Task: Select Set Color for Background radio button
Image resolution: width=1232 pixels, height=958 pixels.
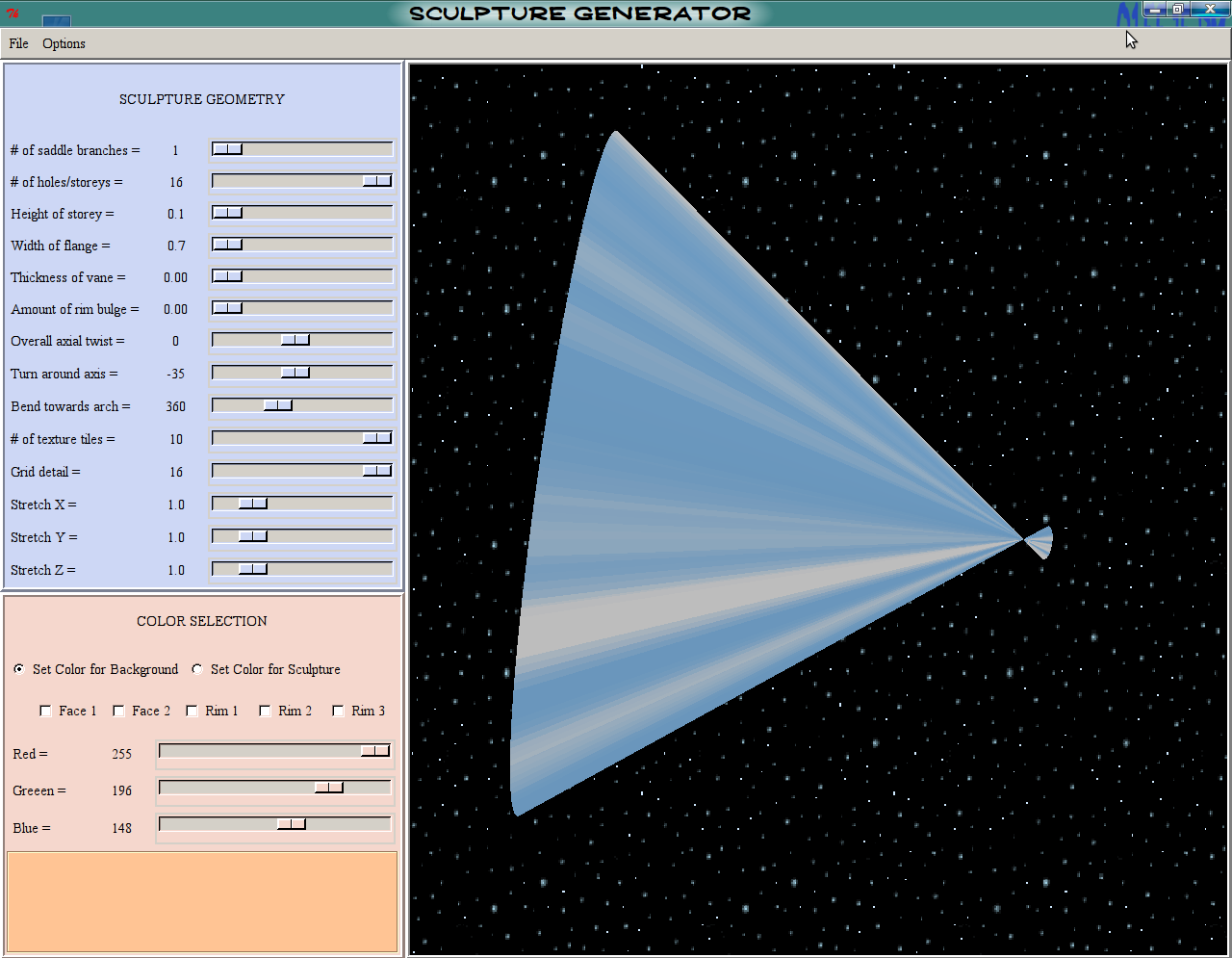Action: coord(19,669)
